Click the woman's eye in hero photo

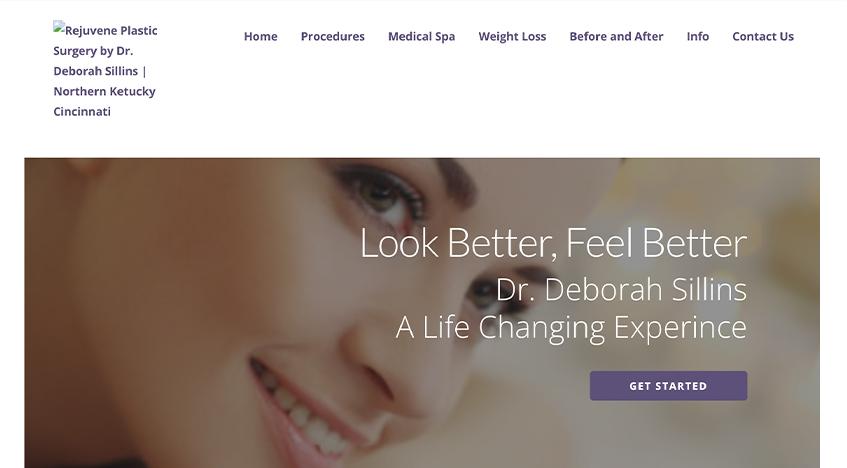[382, 196]
